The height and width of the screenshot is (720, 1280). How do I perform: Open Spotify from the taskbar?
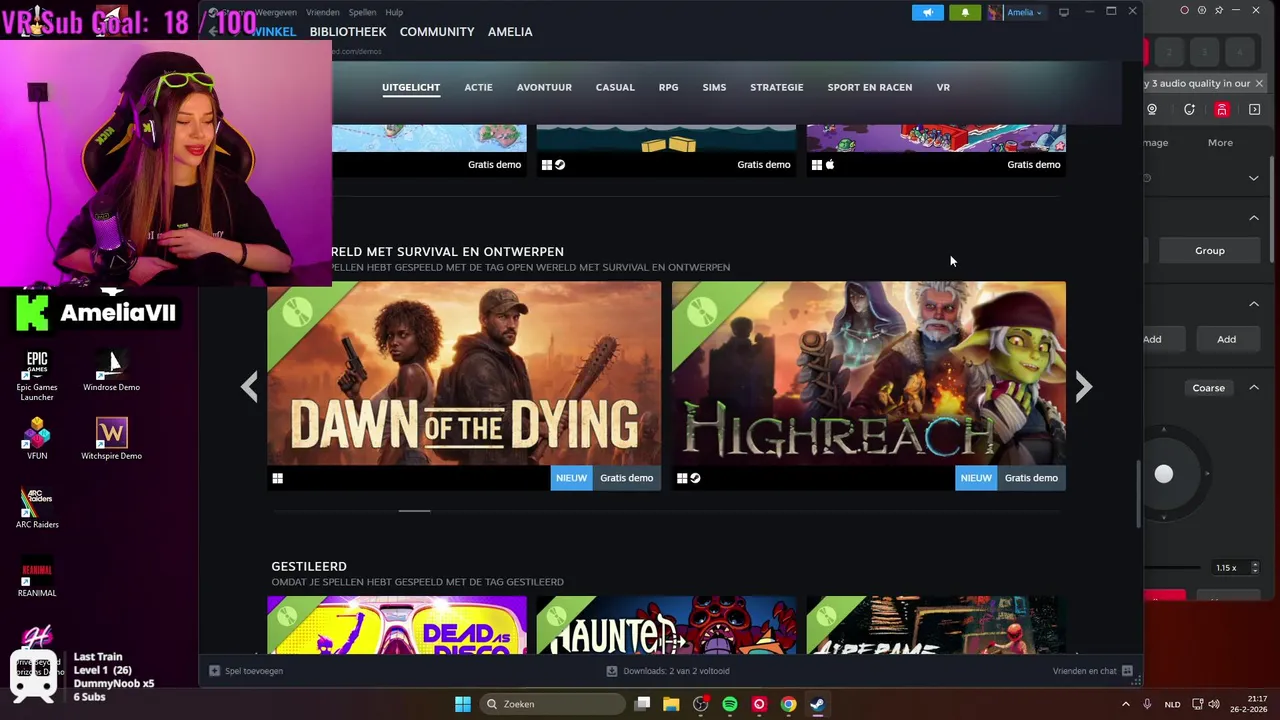pos(730,704)
